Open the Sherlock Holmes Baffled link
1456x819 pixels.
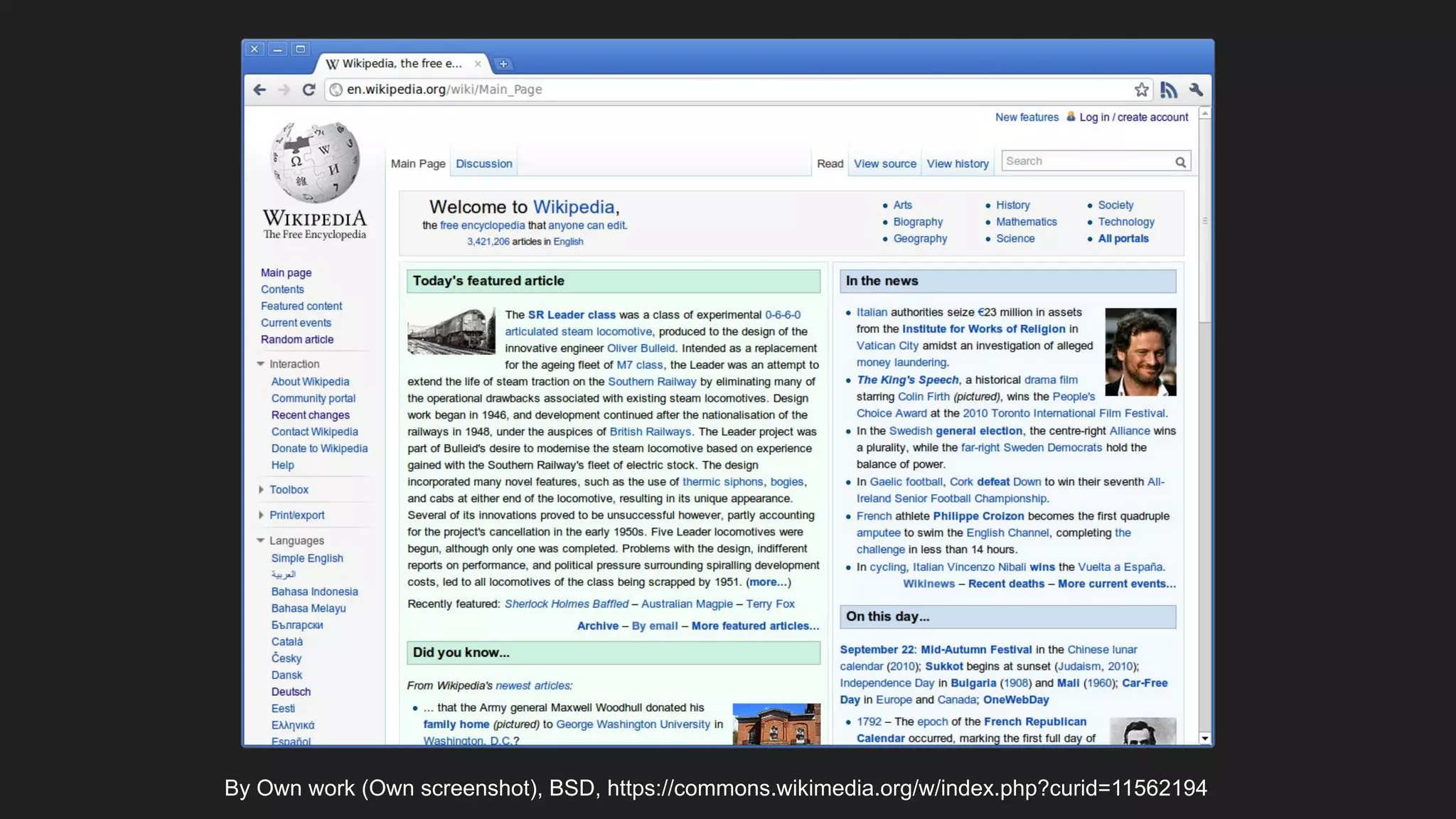click(x=567, y=604)
